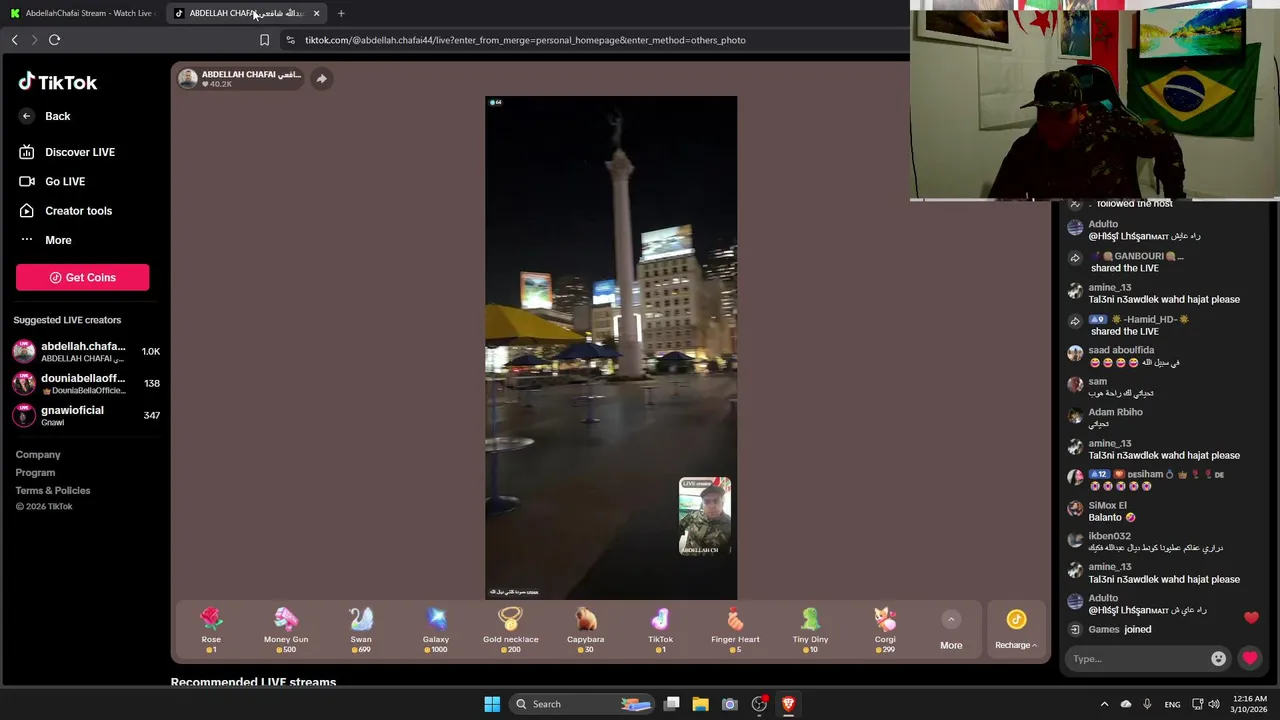
Task: Expand More gifts list
Action: click(951, 631)
